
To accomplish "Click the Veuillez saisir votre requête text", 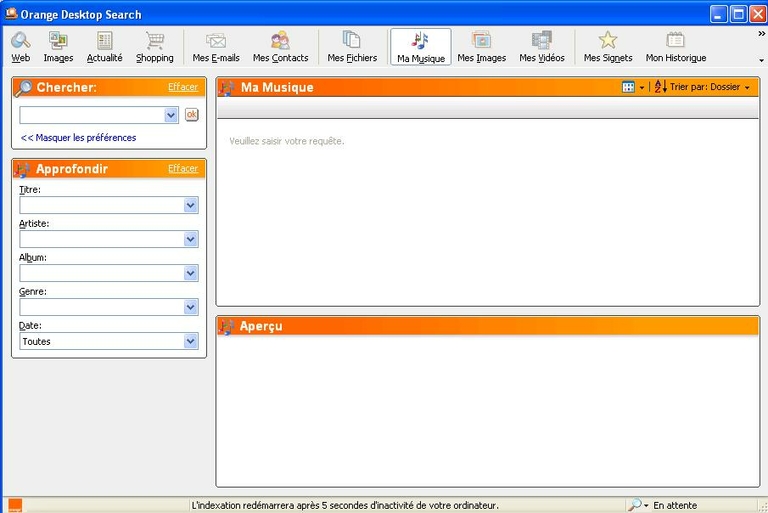I will (x=287, y=141).
